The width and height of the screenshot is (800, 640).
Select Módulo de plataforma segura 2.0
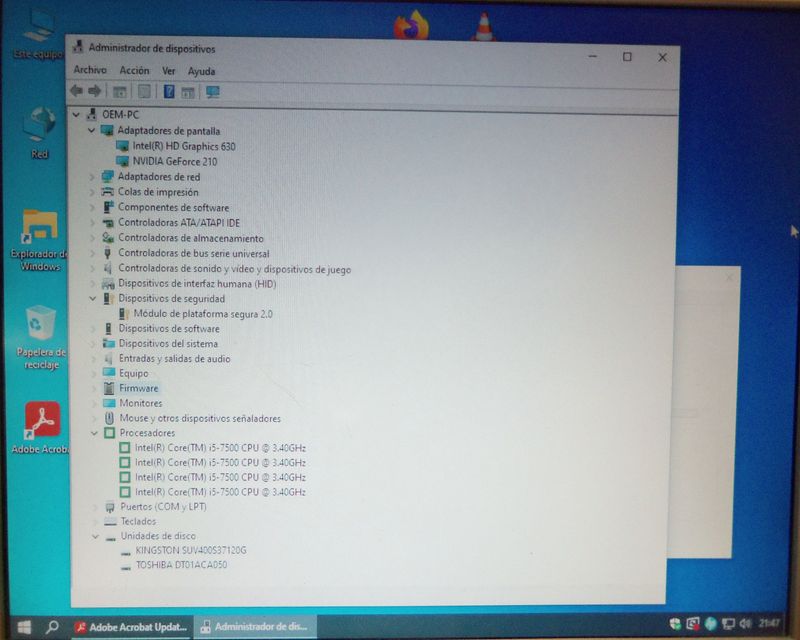(203, 314)
